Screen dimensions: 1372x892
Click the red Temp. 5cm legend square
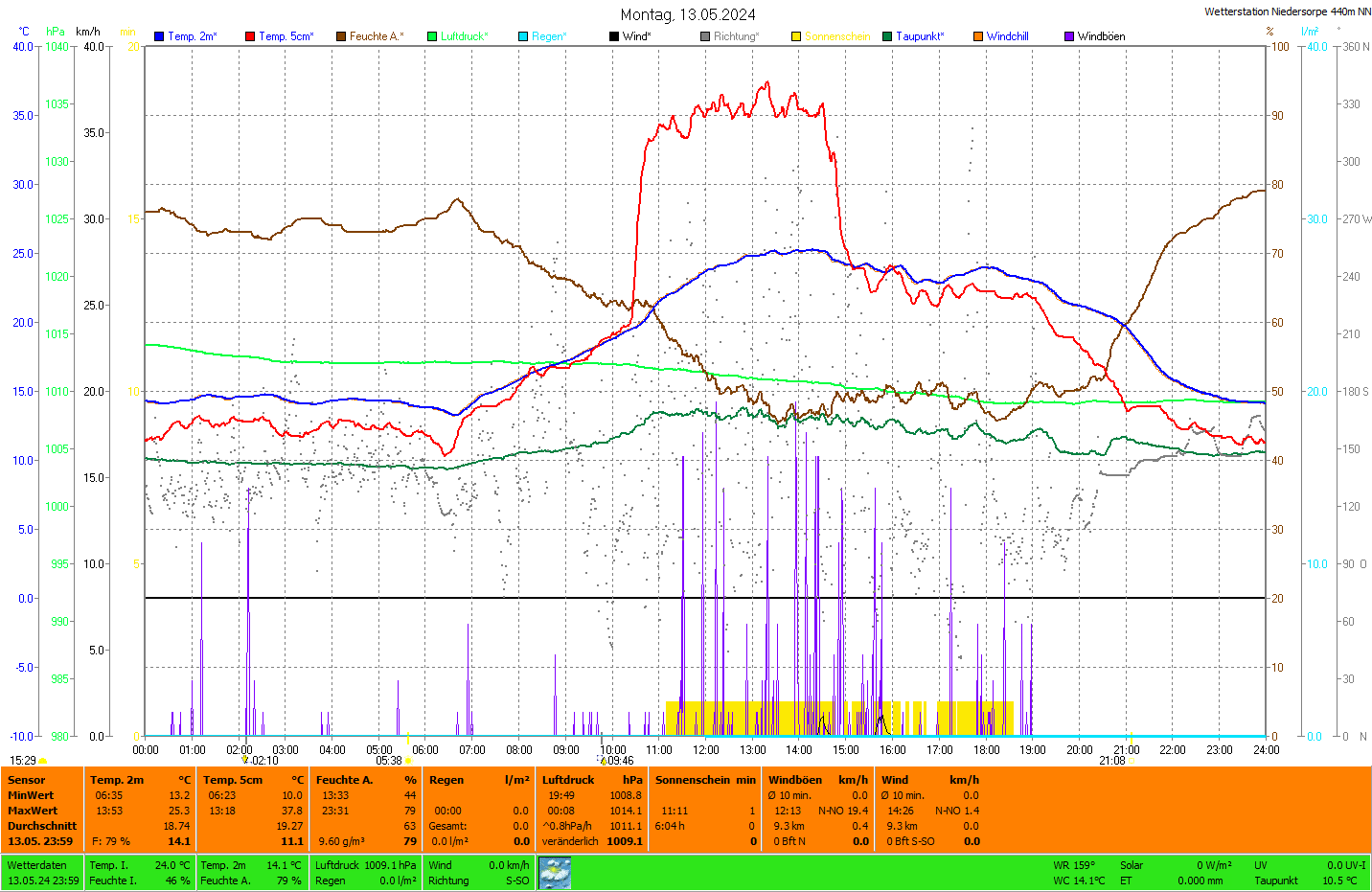250,36
